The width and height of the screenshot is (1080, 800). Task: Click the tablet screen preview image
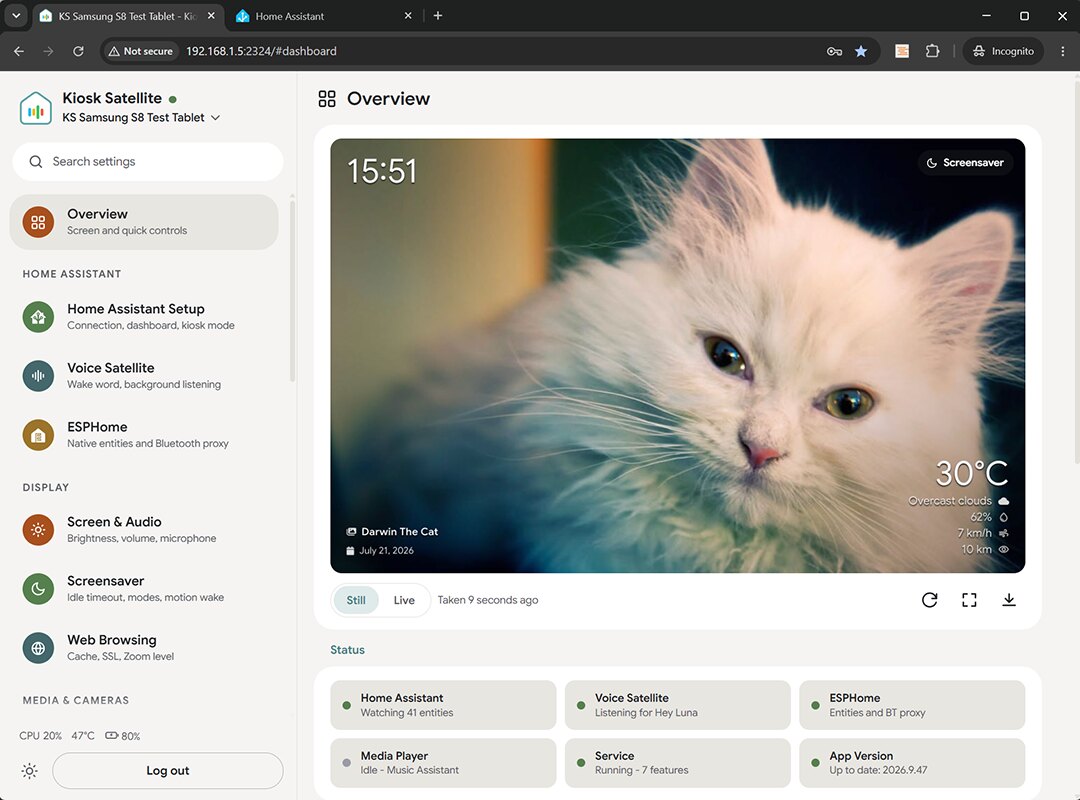677,356
